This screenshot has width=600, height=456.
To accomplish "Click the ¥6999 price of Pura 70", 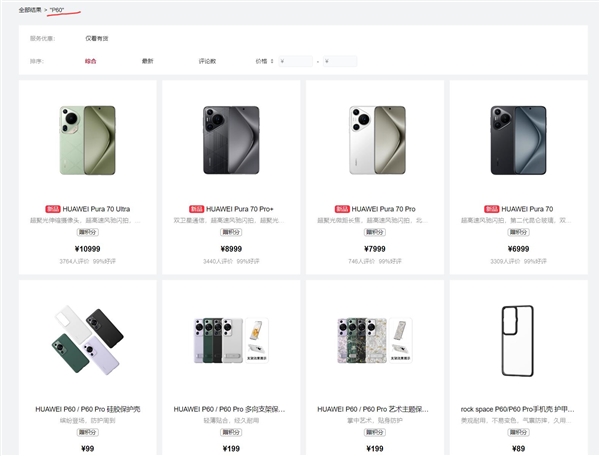I will click(518, 249).
